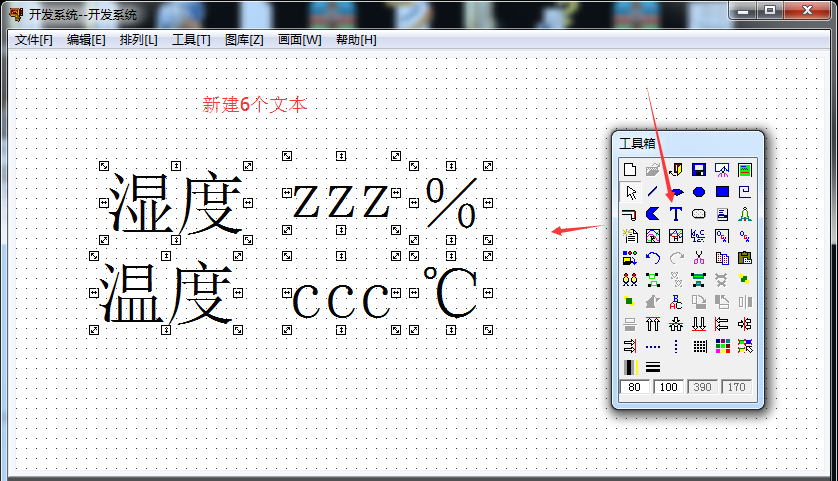The image size is (838, 481).
Task: Select the blue spiral polyline tool
Action: (x=744, y=192)
